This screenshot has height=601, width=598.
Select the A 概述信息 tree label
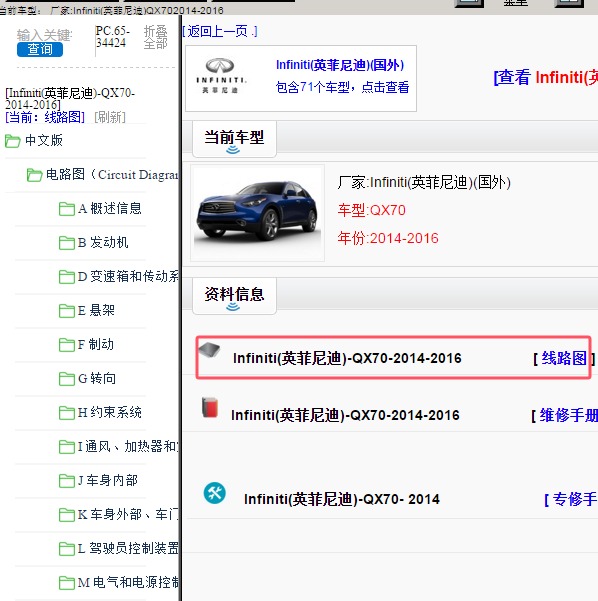[x=110, y=209]
